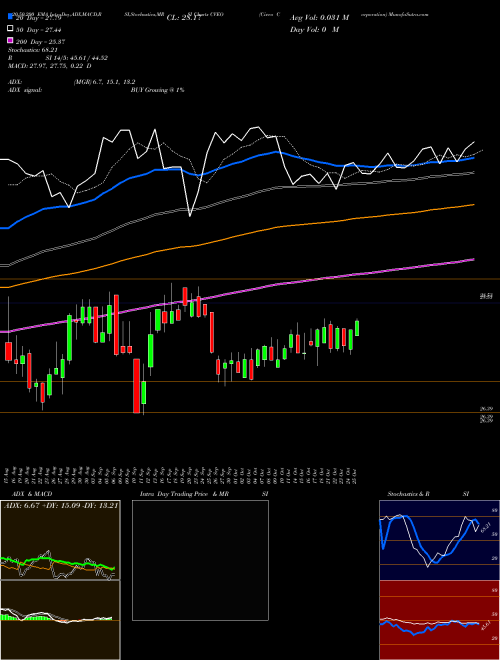500x660 pixels.
Task: Click the 'Intra Day Trading Price & MR' title
Action: [184, 494]
